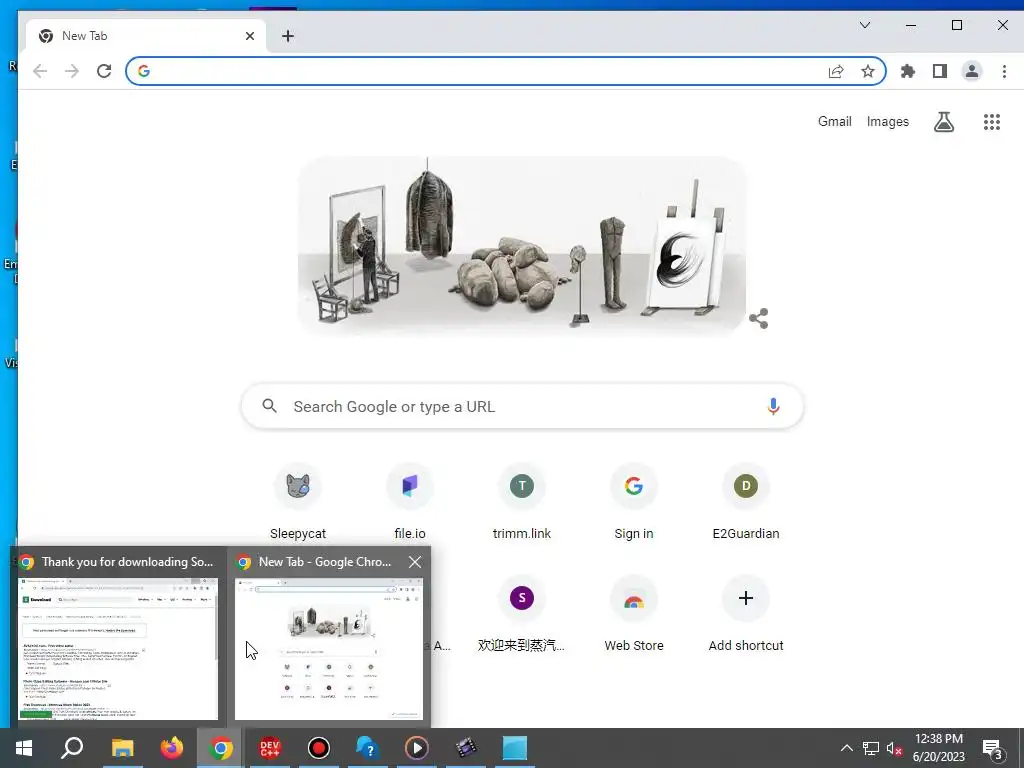The height and width of the screenshot is (768, 1024).
Task: Open the red record app in taskbar
Action: [x=319, y=748]
